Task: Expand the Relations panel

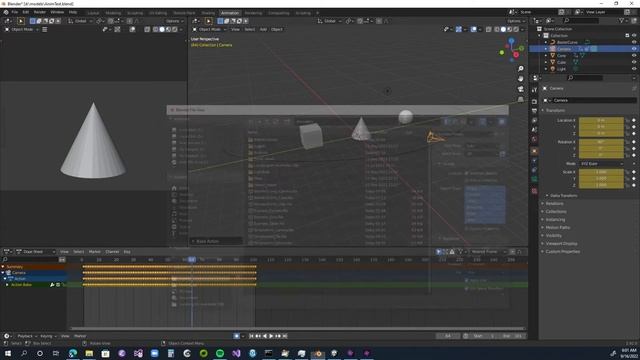Action: coord(554,203)
